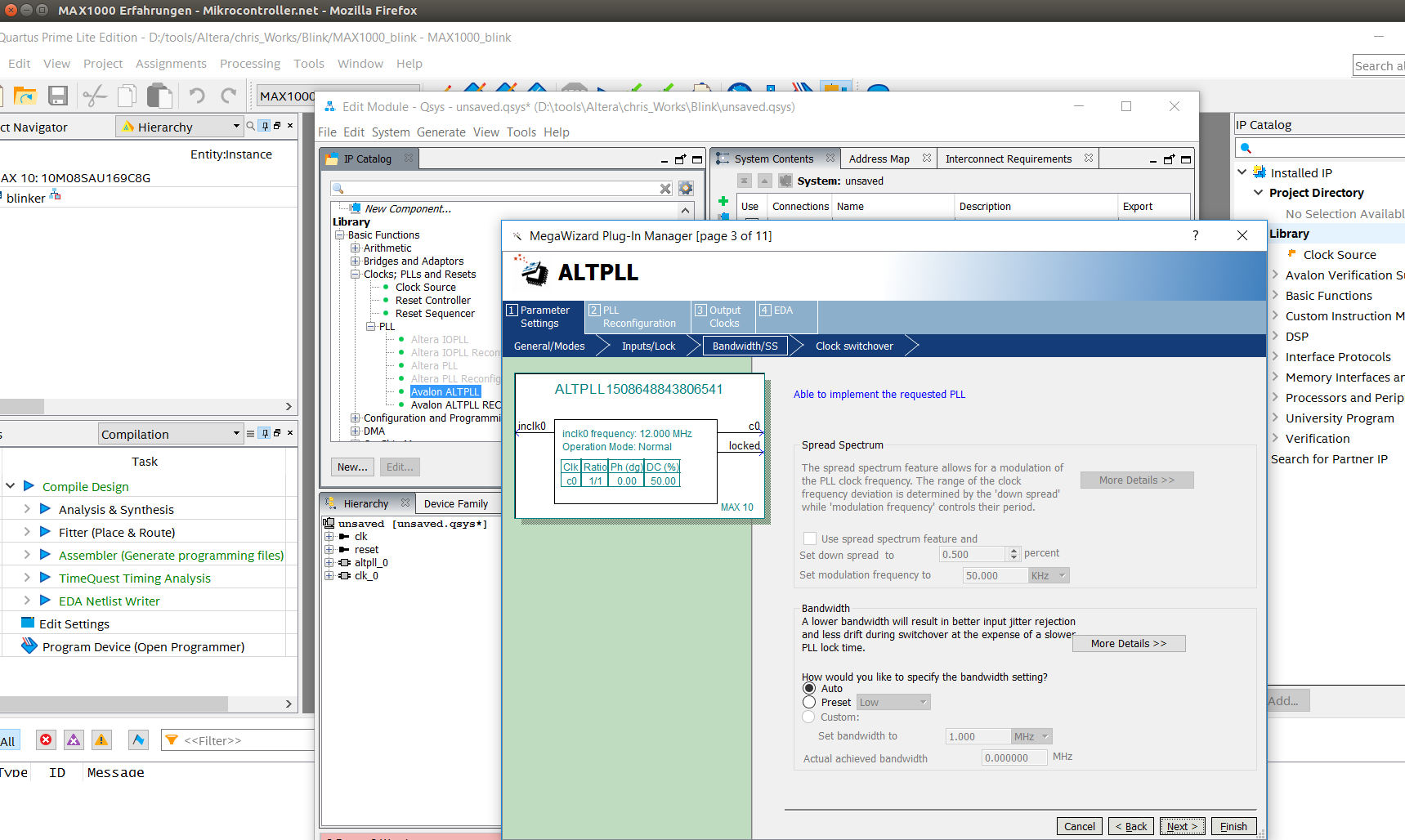1405x840 pixels.
Task: Expand the EDA Netlist Writer chevron
Action: coord(27,600)
